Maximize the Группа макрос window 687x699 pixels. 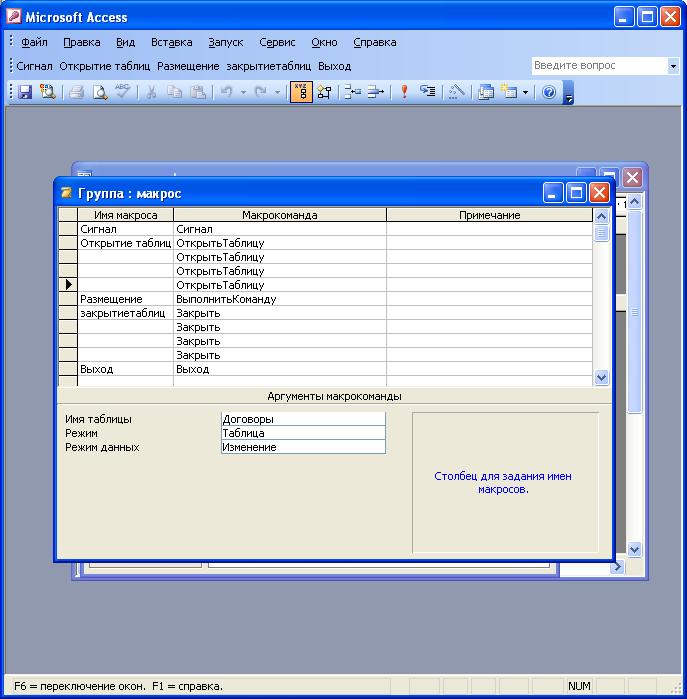pos(576,193)
